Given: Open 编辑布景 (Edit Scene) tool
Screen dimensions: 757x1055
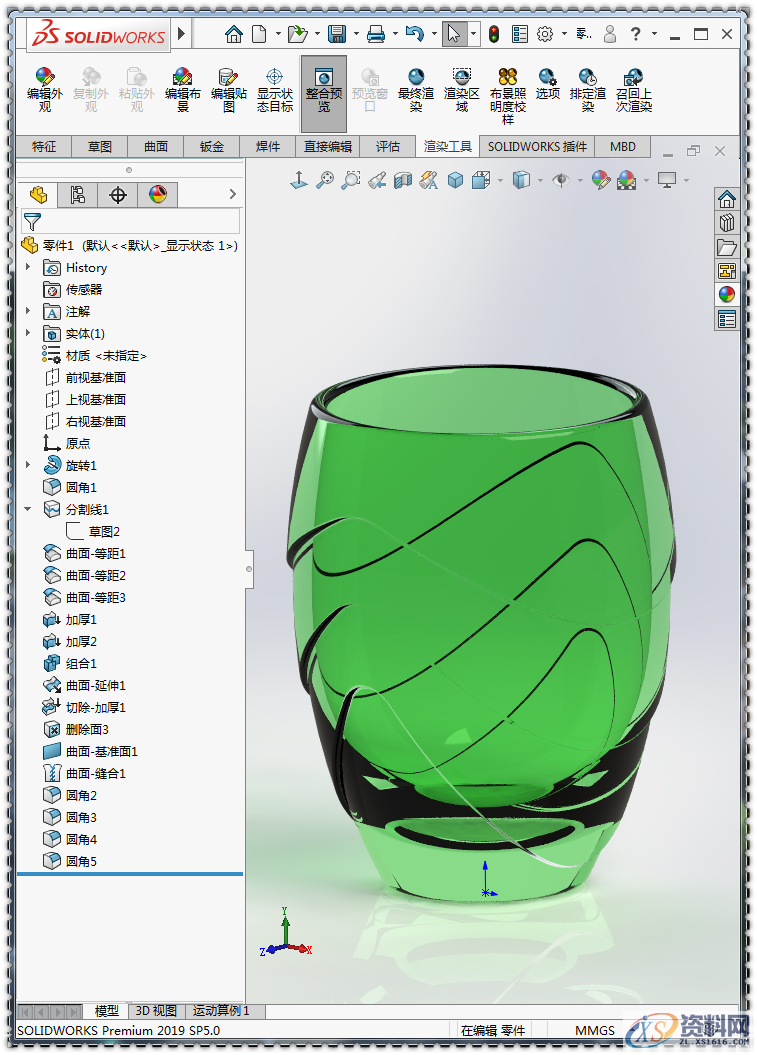Looking at the screenshot, I should (x=182, y=89).
